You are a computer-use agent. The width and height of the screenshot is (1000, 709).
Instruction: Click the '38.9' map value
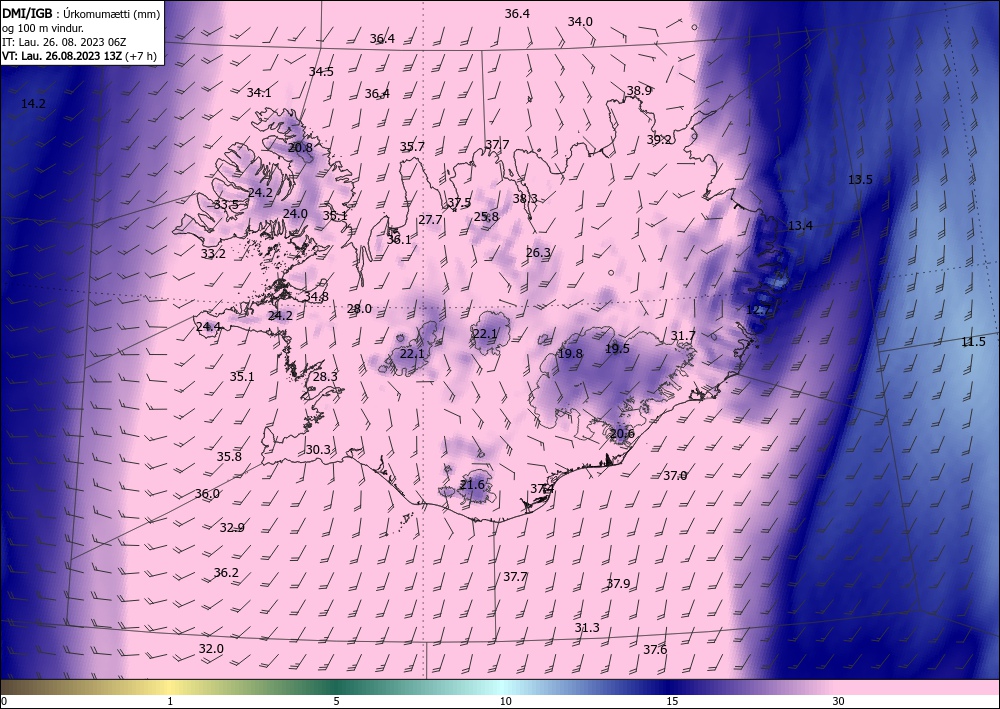[x=638, y=91]
